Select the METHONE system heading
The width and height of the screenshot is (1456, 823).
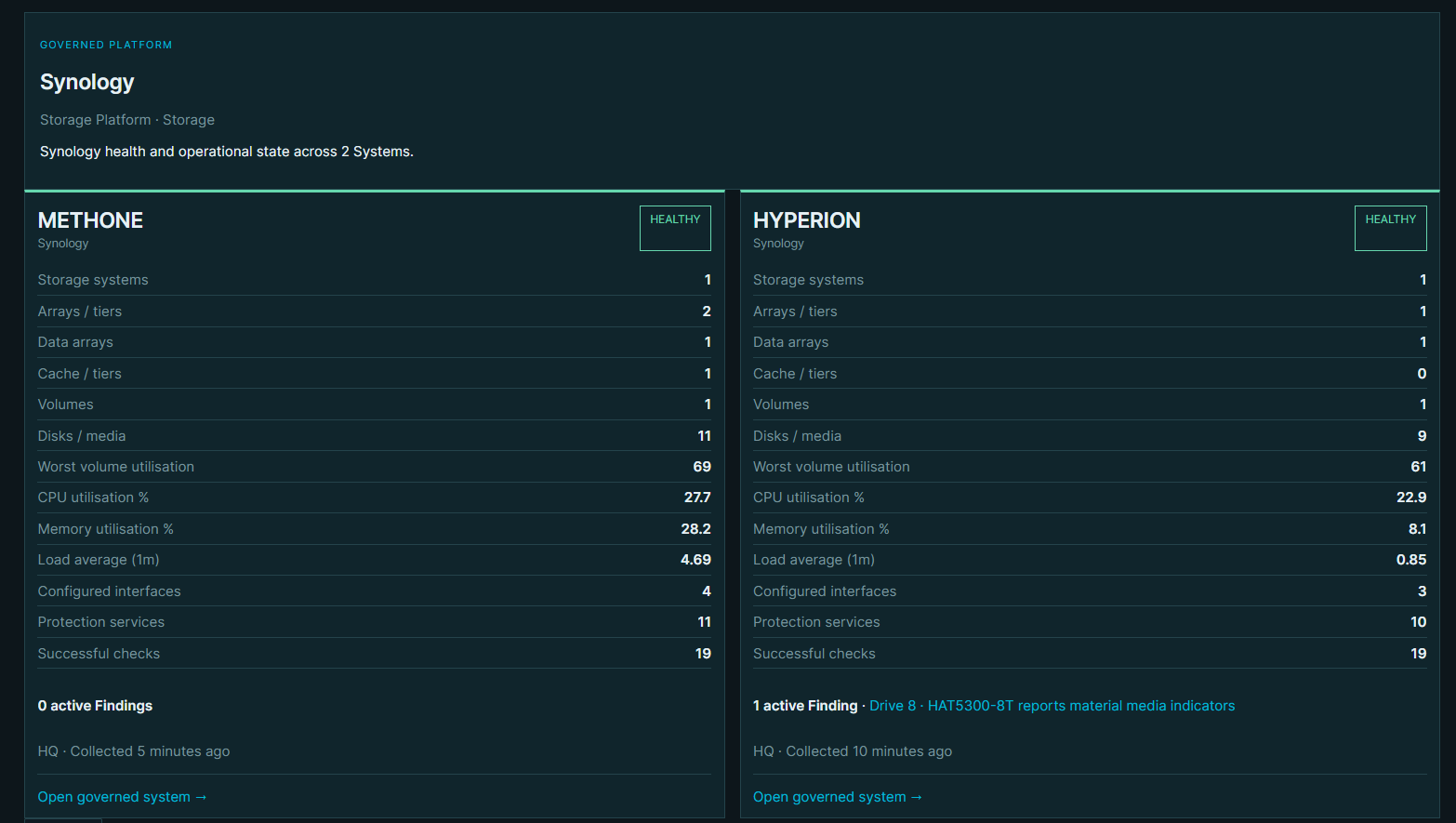[90, 220]
